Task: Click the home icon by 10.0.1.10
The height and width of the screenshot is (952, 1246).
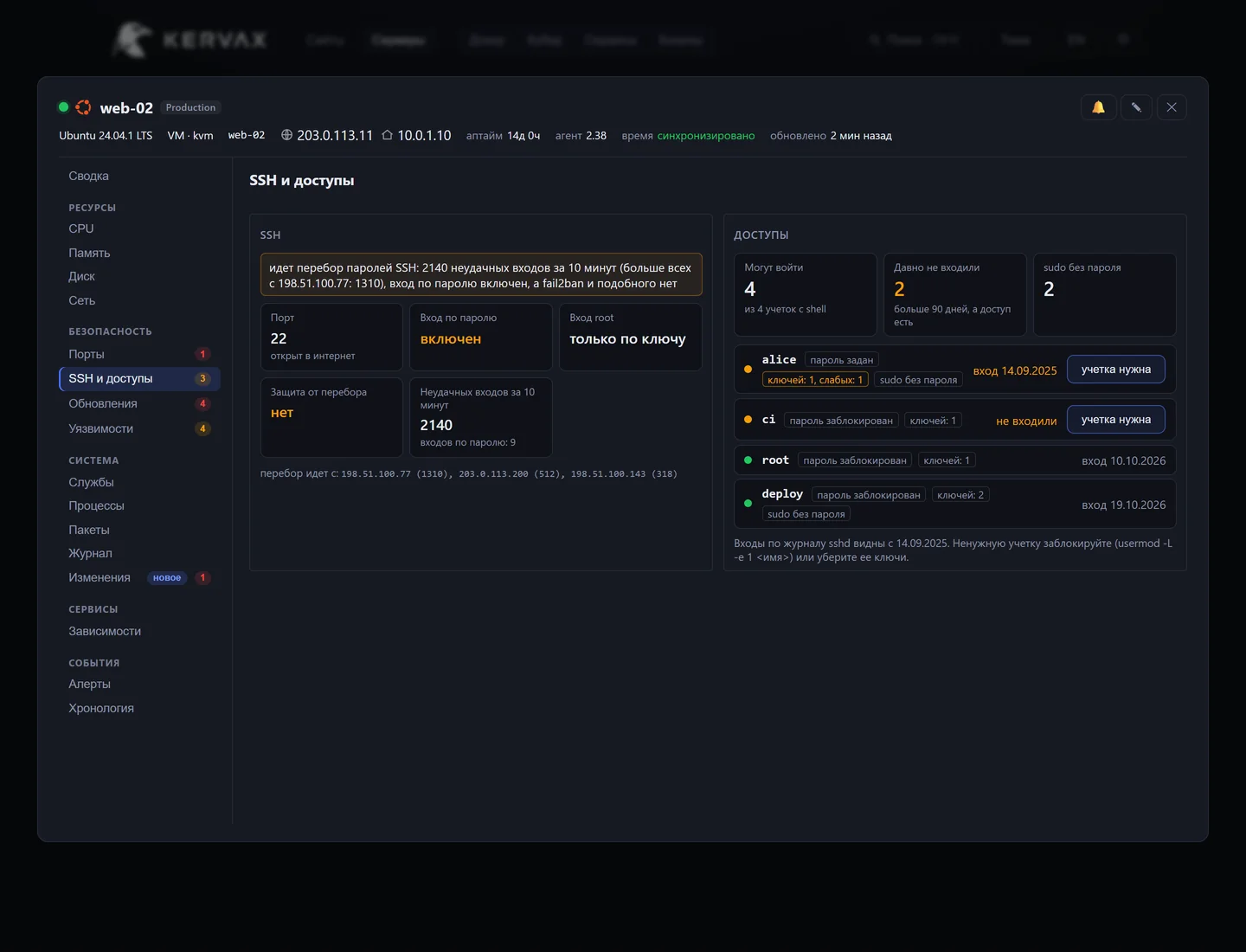Action: (388, 135)
